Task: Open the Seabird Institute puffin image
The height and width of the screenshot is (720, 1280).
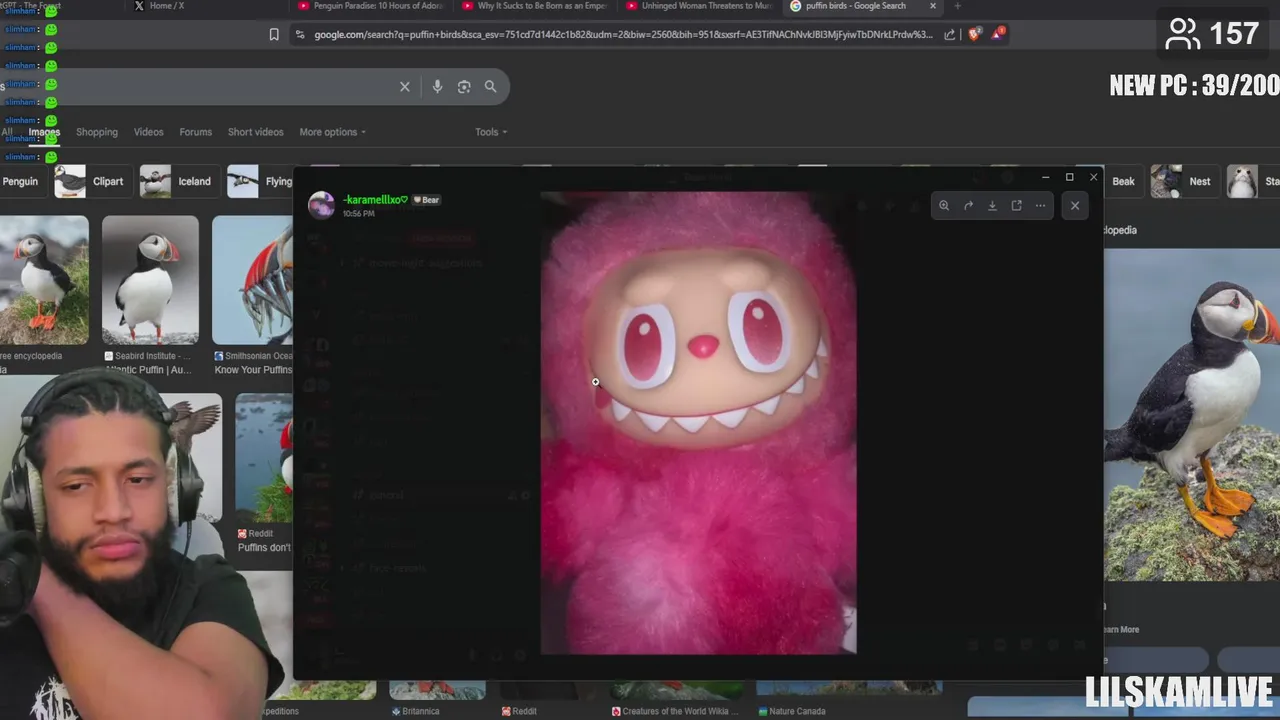Action: pyautogui.click(x=150, y=280)
